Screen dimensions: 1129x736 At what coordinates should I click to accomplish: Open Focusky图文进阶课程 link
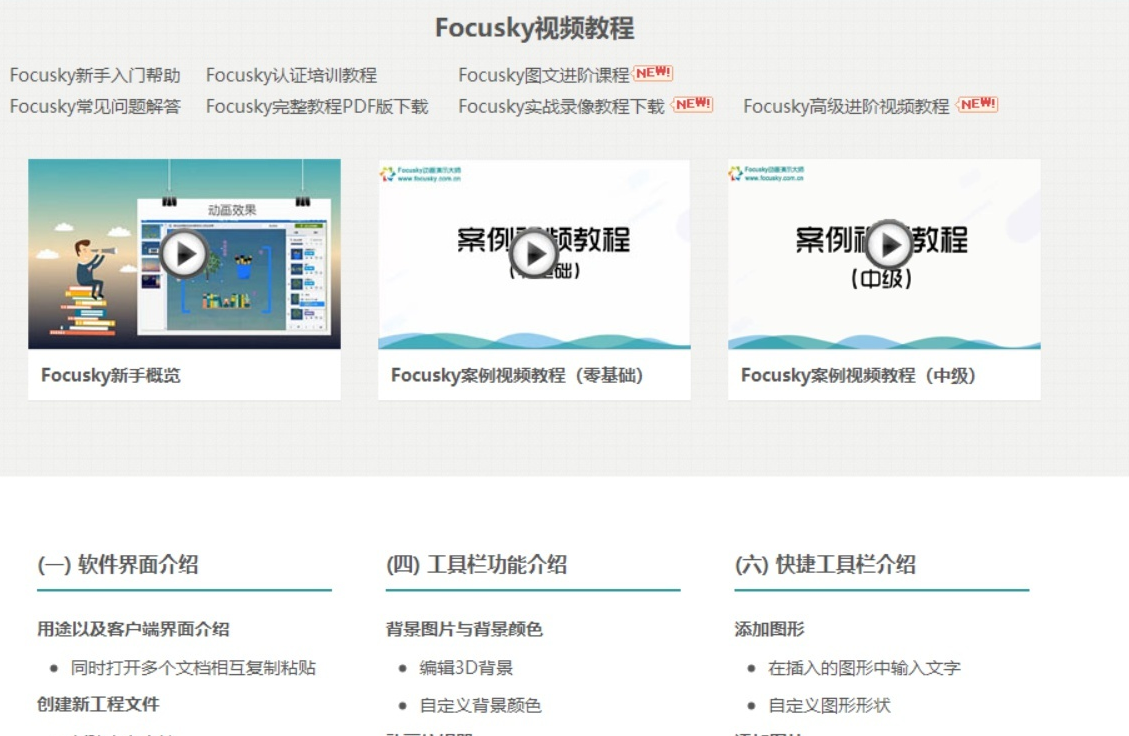point(544,75)
